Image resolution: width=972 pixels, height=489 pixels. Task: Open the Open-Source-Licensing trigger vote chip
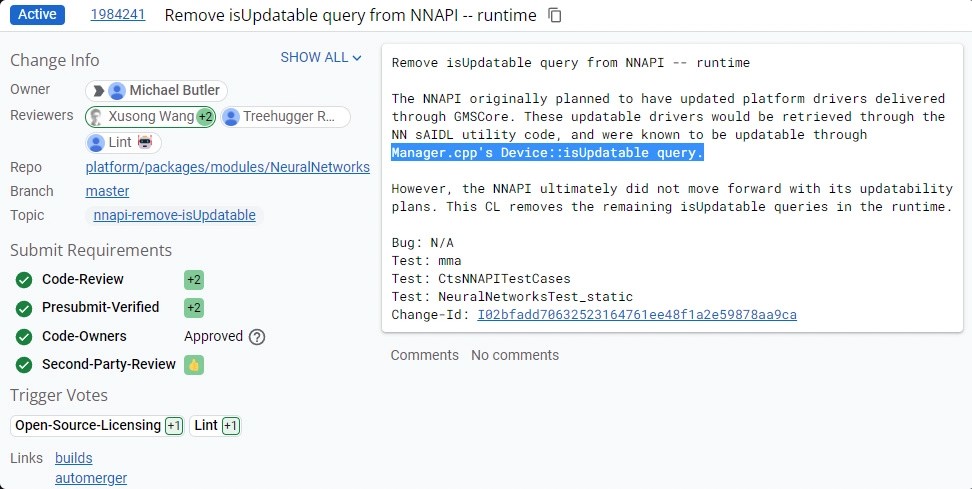[98, 426]
